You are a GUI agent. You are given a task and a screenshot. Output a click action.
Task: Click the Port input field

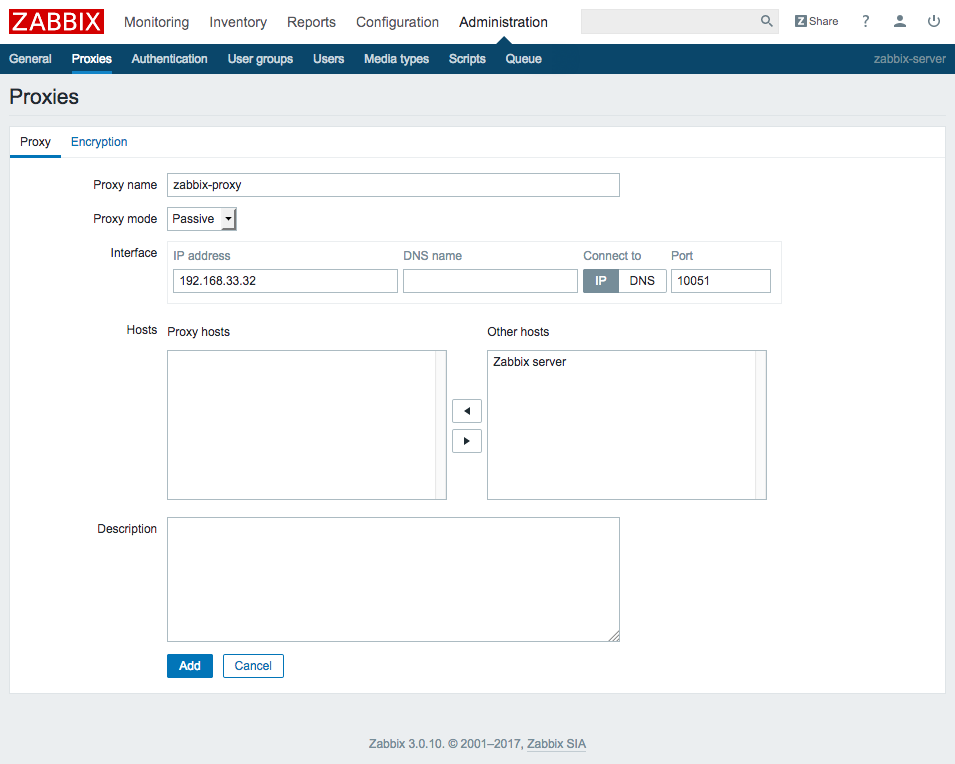[721, 281]
